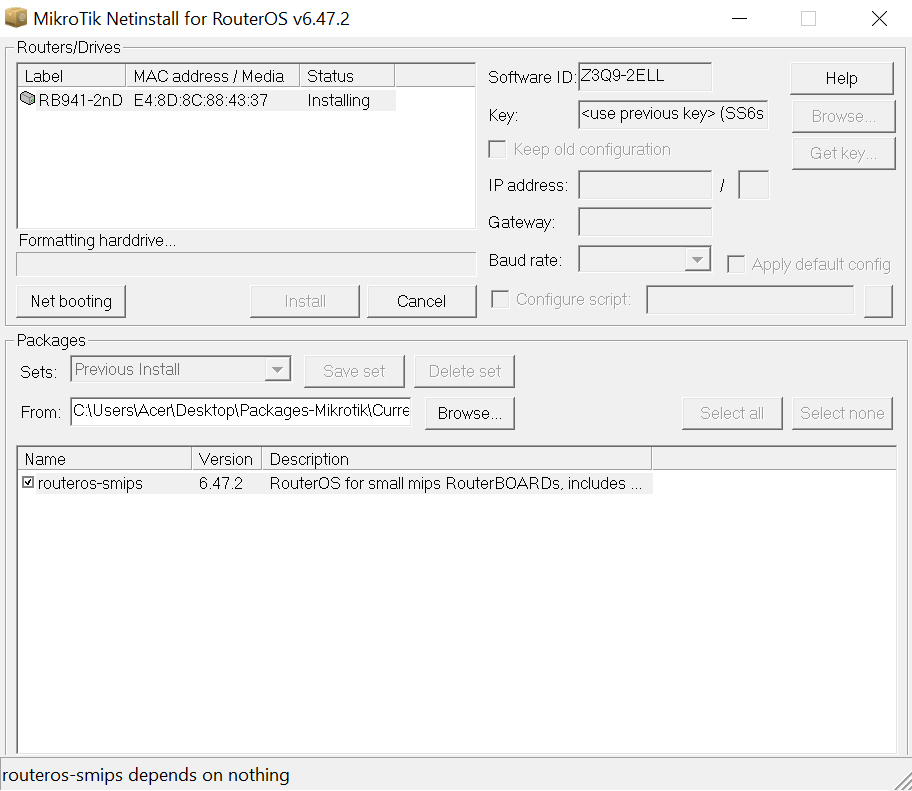Click the Select all packages button
This screenshot has width=912, height=791.
click(732, 413)
